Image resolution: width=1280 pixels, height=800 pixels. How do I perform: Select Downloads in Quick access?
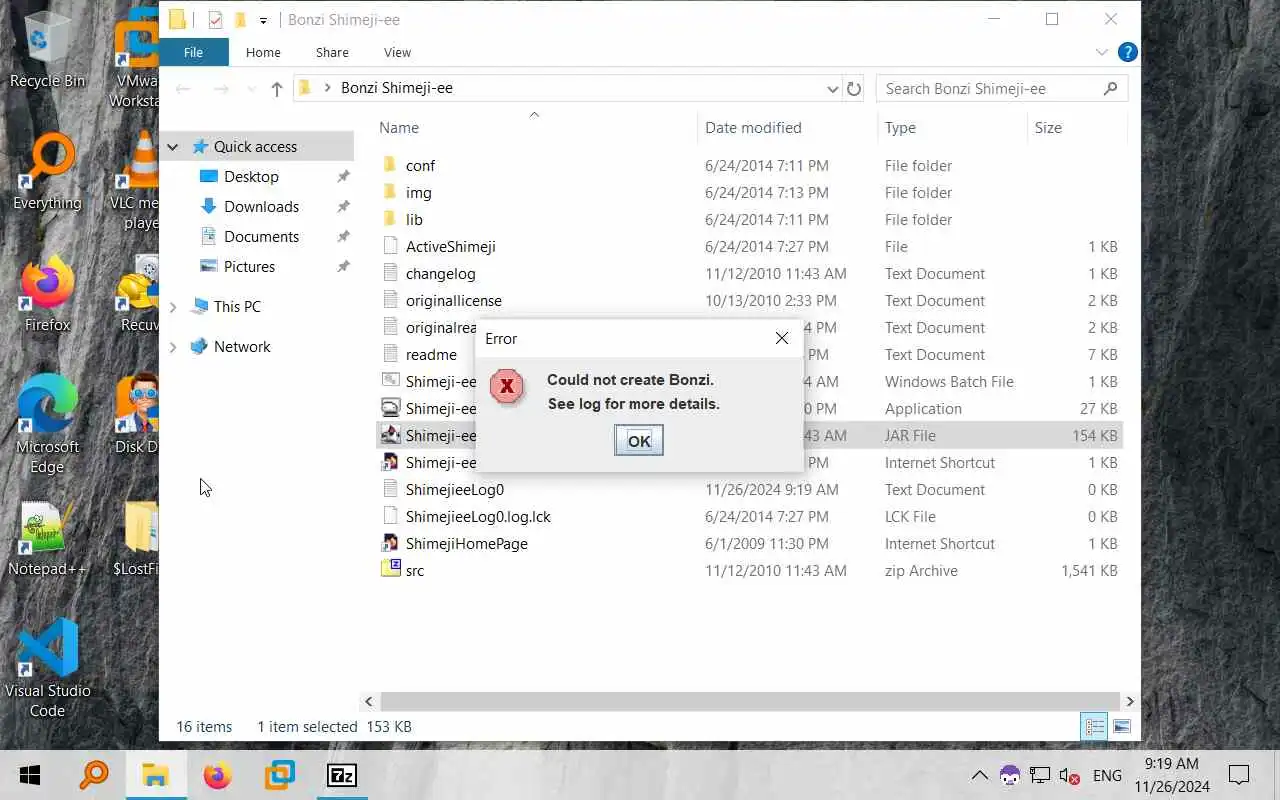click(261, 206)
